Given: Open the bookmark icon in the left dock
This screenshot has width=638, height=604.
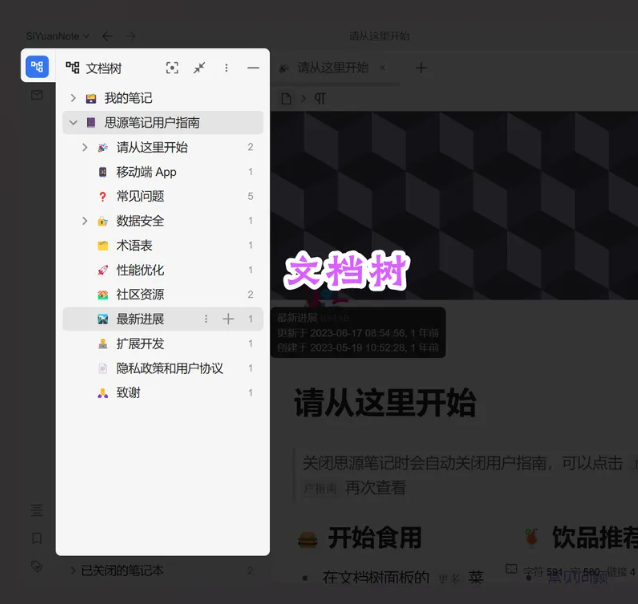Looking at the screenshot, I should [x=37, y=538].
